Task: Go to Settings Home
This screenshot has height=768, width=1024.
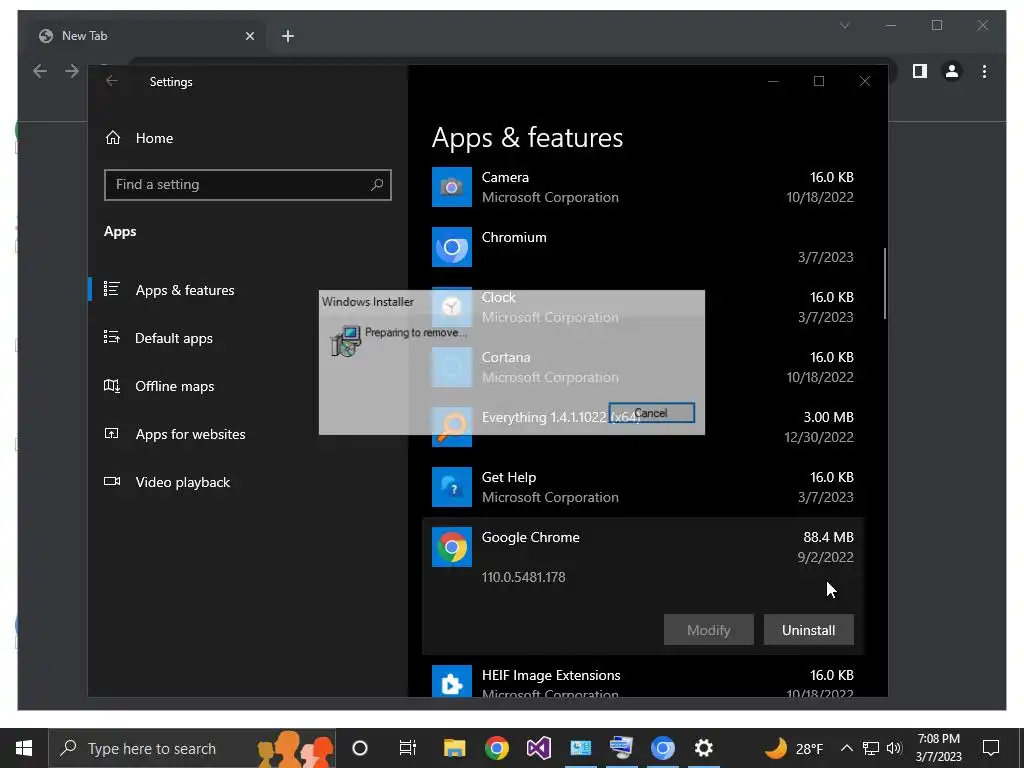Action: [x=154, y=138]
